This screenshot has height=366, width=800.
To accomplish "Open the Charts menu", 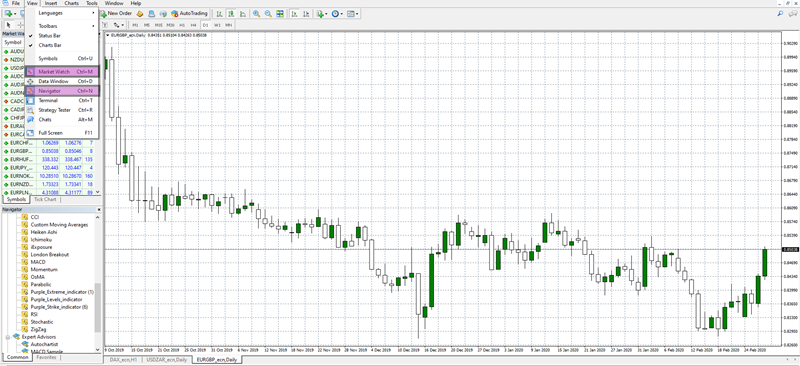I will [71, 3].
